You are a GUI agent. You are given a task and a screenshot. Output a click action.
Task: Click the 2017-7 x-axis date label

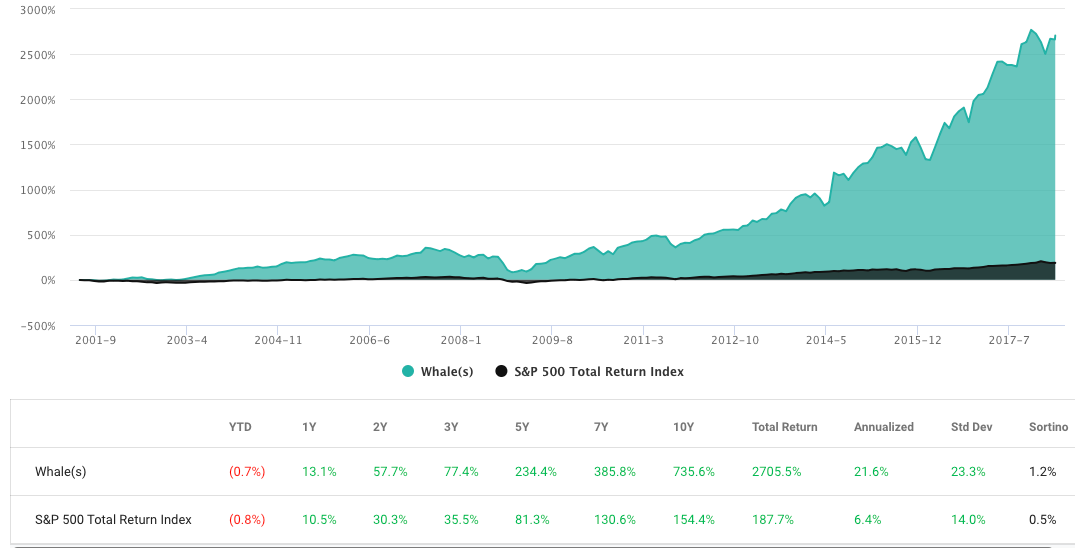(1010, 340)
